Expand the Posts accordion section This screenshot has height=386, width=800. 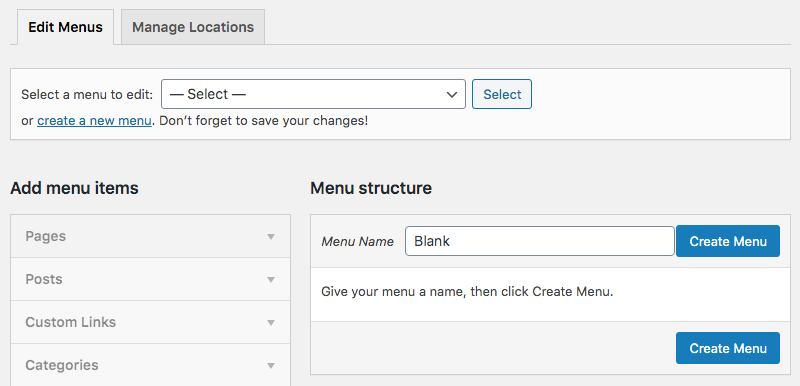[151, 279]
